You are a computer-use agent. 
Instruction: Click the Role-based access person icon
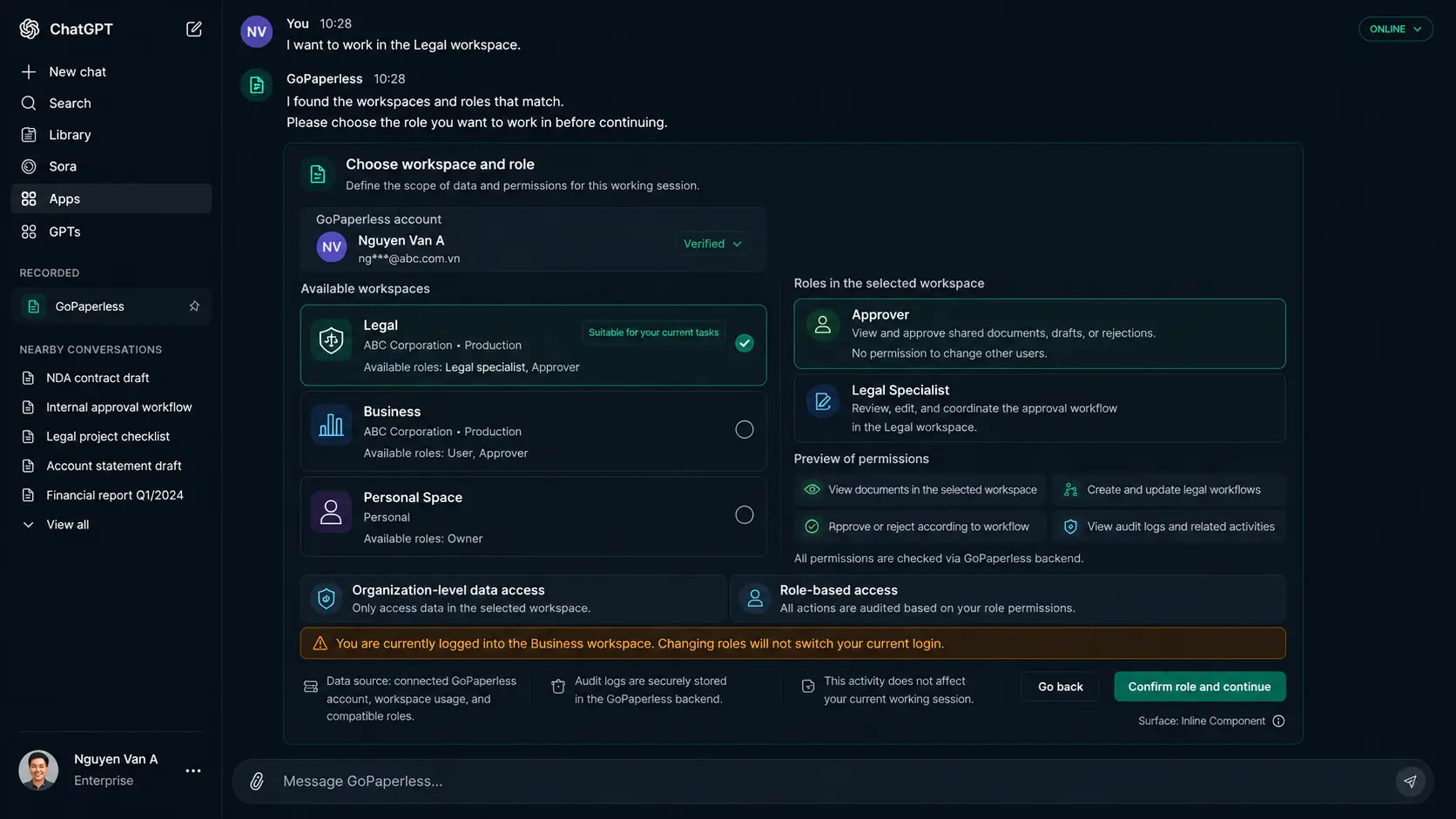[755, 599]
